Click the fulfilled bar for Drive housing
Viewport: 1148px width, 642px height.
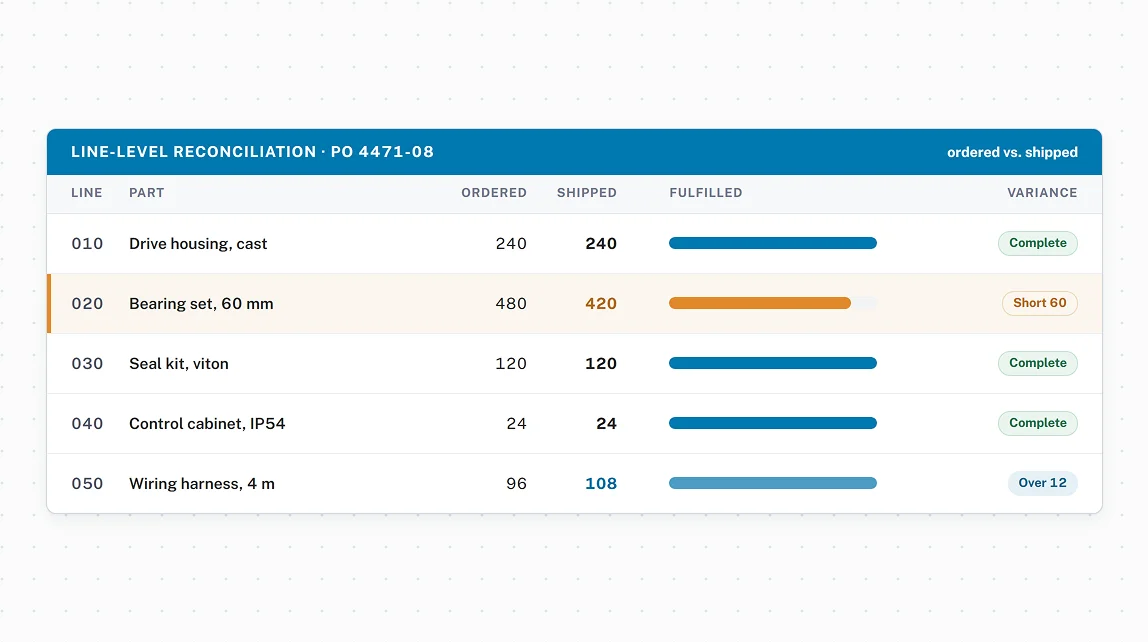(772, 243)
